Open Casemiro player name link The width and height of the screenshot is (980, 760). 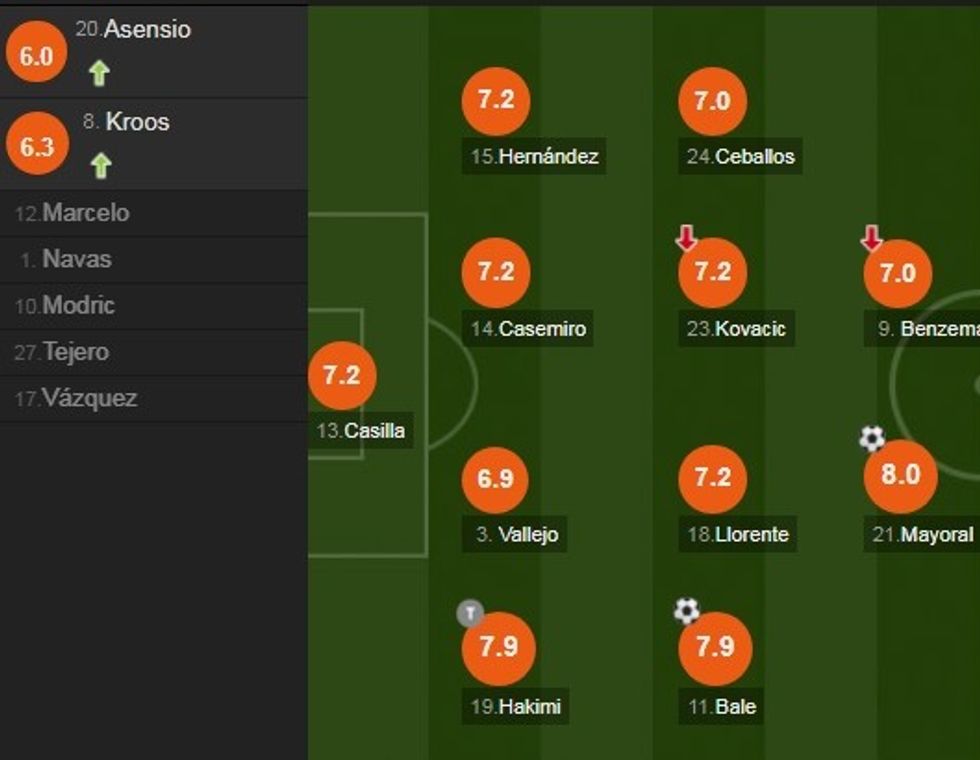click(x=542, y=328)
